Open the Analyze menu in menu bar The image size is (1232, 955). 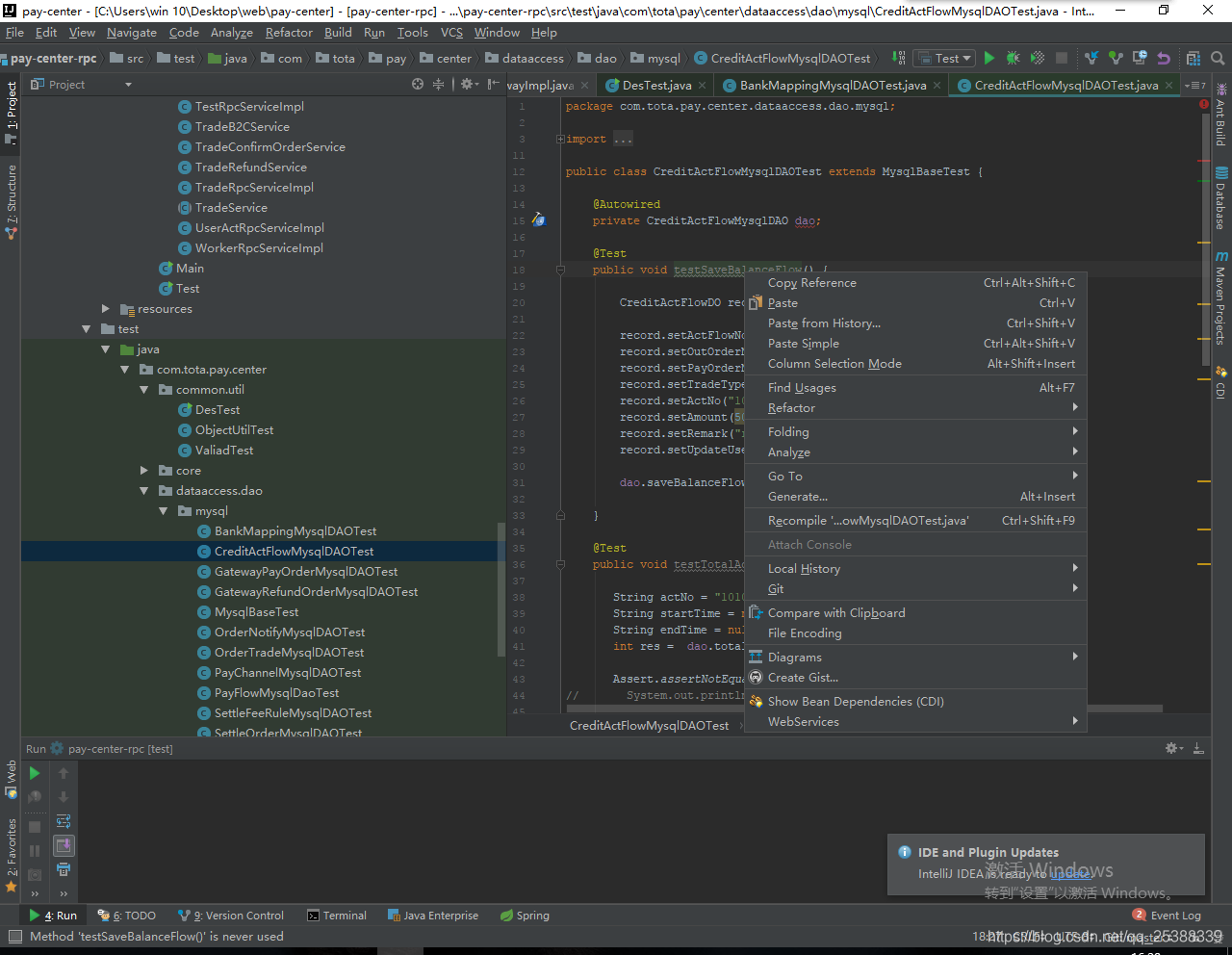click(231, 32)
